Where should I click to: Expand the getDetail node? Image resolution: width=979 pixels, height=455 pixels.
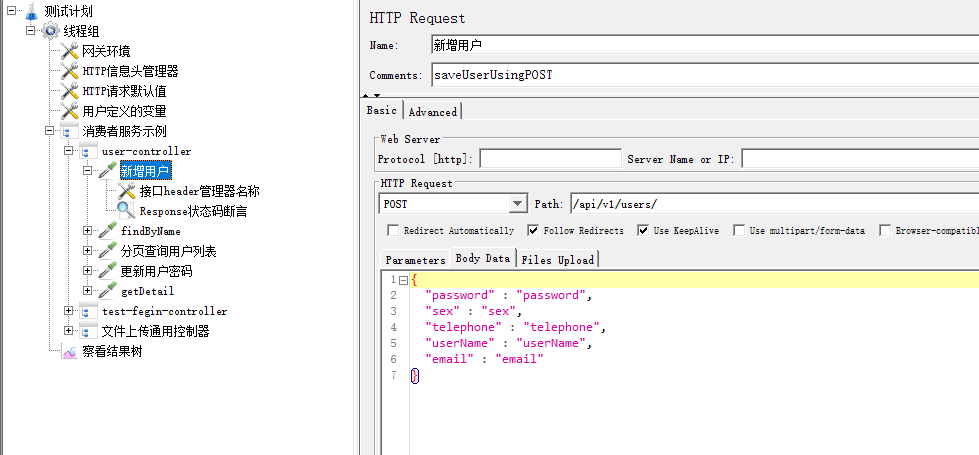pyautogui.click(x=88, y=291)
